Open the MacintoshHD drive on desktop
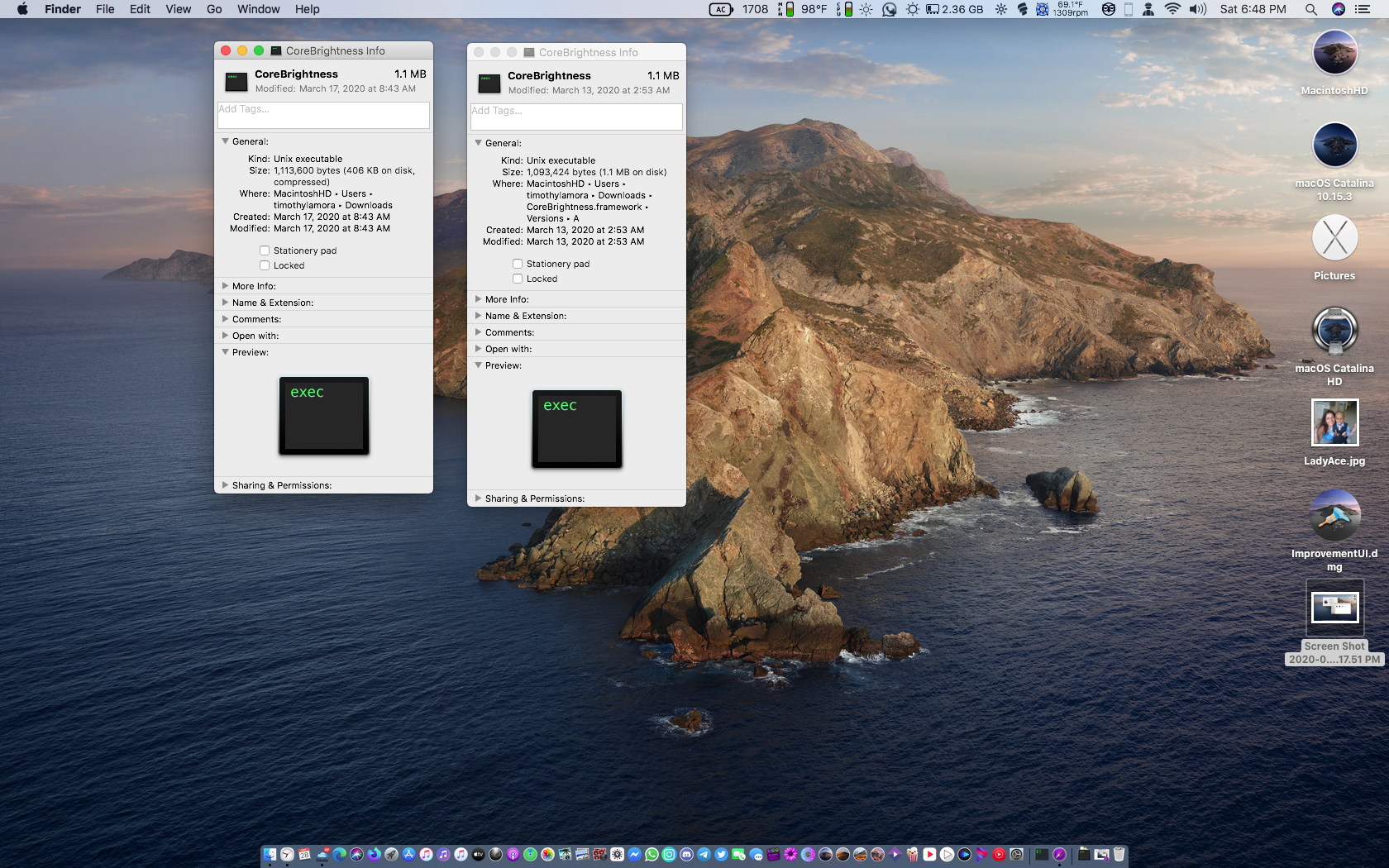 (x=1334, y=54)
